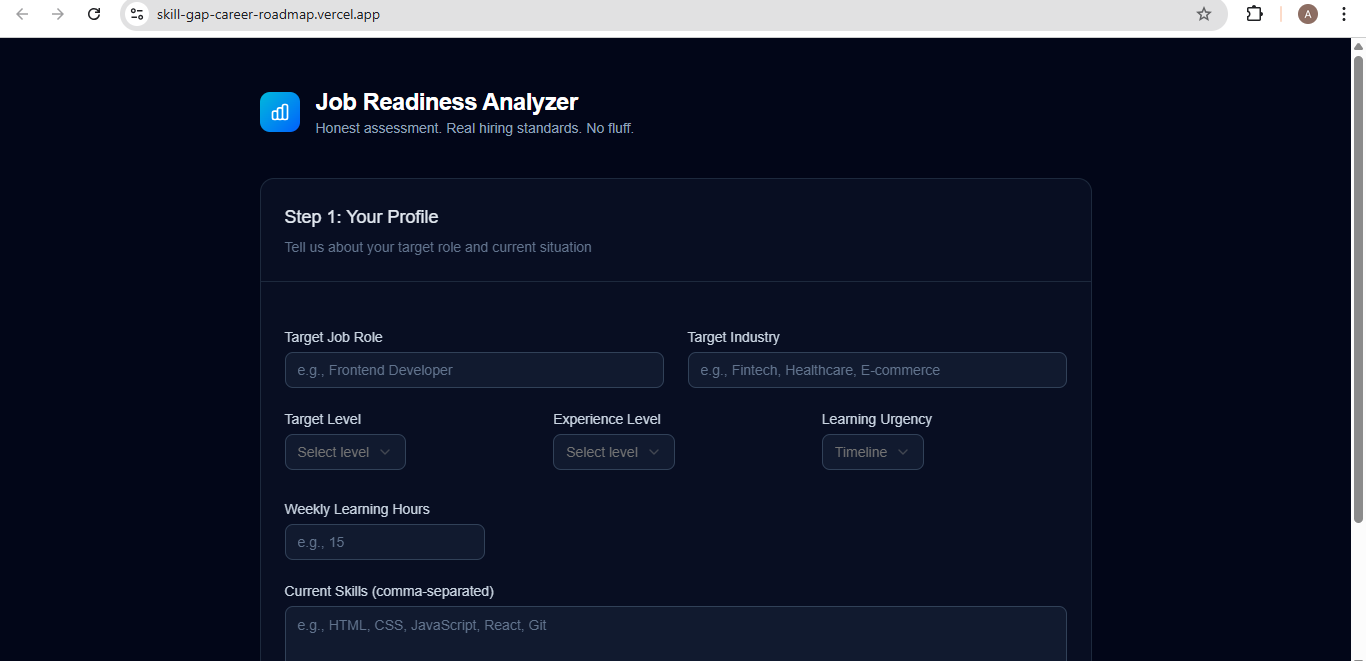The image size is (1366, 661).
Task: Click the page vertical scrollbar
Action: pyautogui.click(x=1358, y=287)
